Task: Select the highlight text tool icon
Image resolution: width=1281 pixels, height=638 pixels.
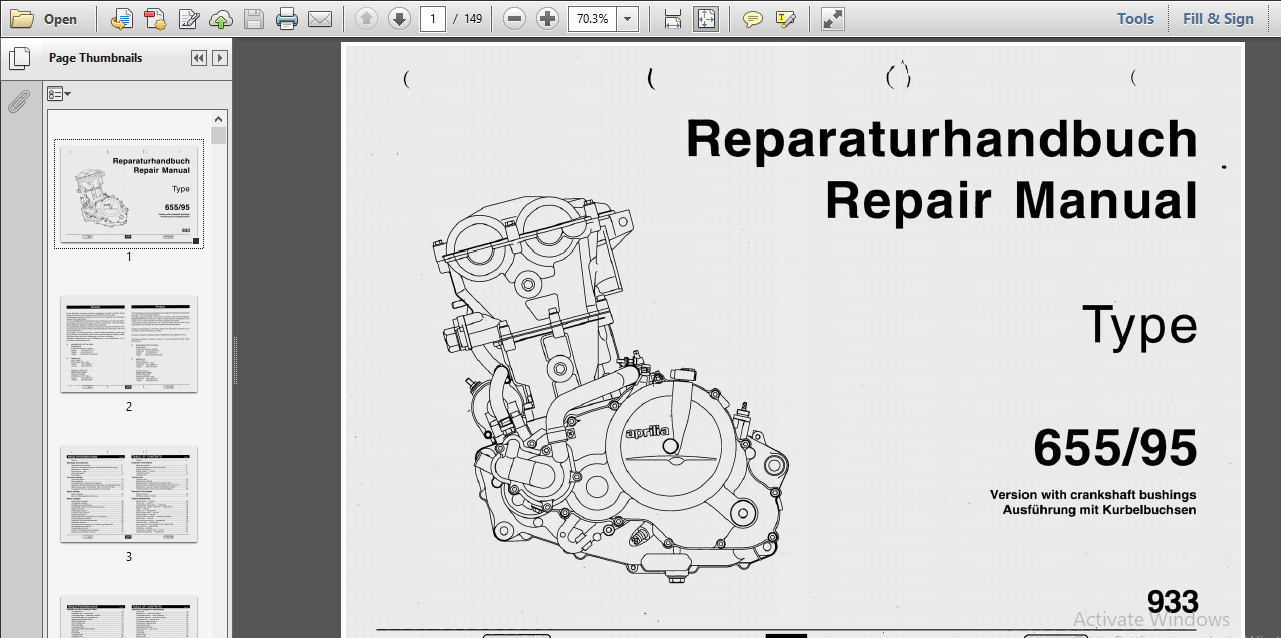Action: click(x=786, y=19)
